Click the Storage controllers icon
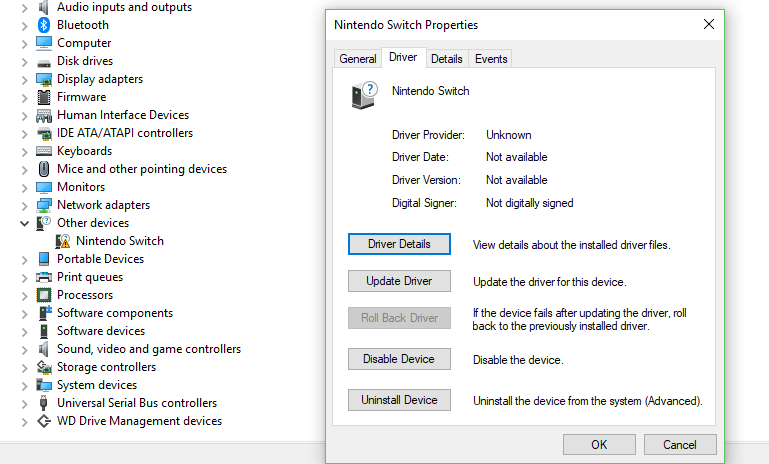The width and height of the screenshot is (769, 464). pyautogui.click(x=44, y=367)
